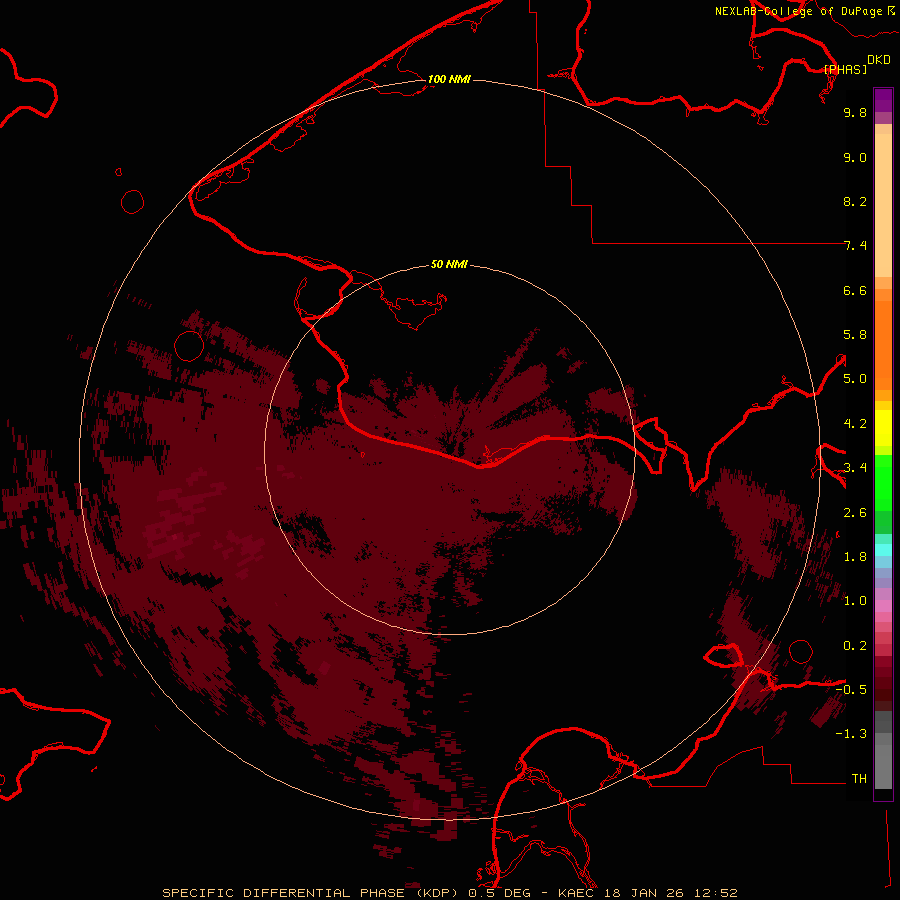
Task: Click the 5.8 scale value
Action: [855, 335]
